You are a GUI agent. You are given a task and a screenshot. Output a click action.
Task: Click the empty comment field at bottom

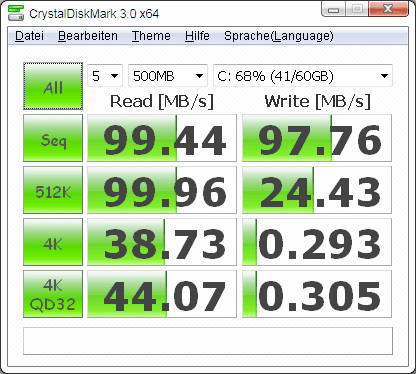(208, 341)
